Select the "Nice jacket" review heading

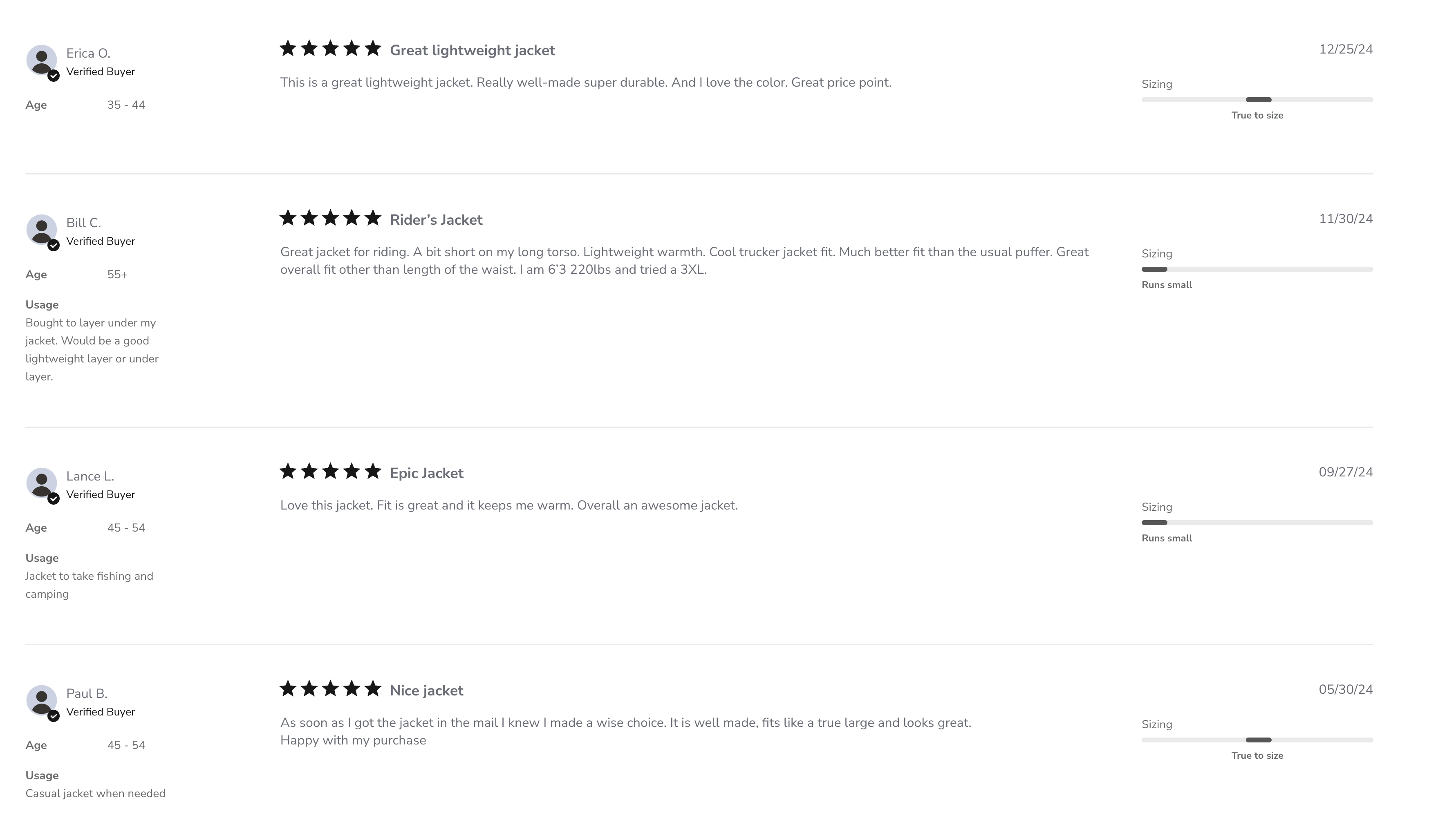click(426, 691)
